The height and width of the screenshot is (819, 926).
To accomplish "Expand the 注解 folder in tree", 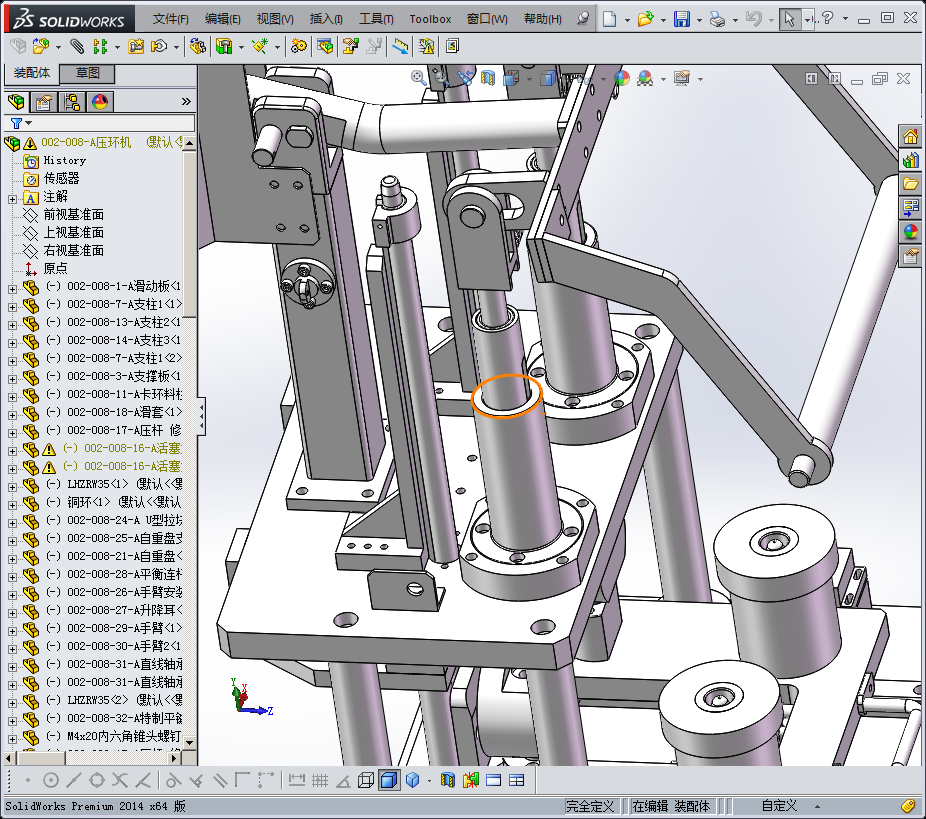I will tap(12, 197).
